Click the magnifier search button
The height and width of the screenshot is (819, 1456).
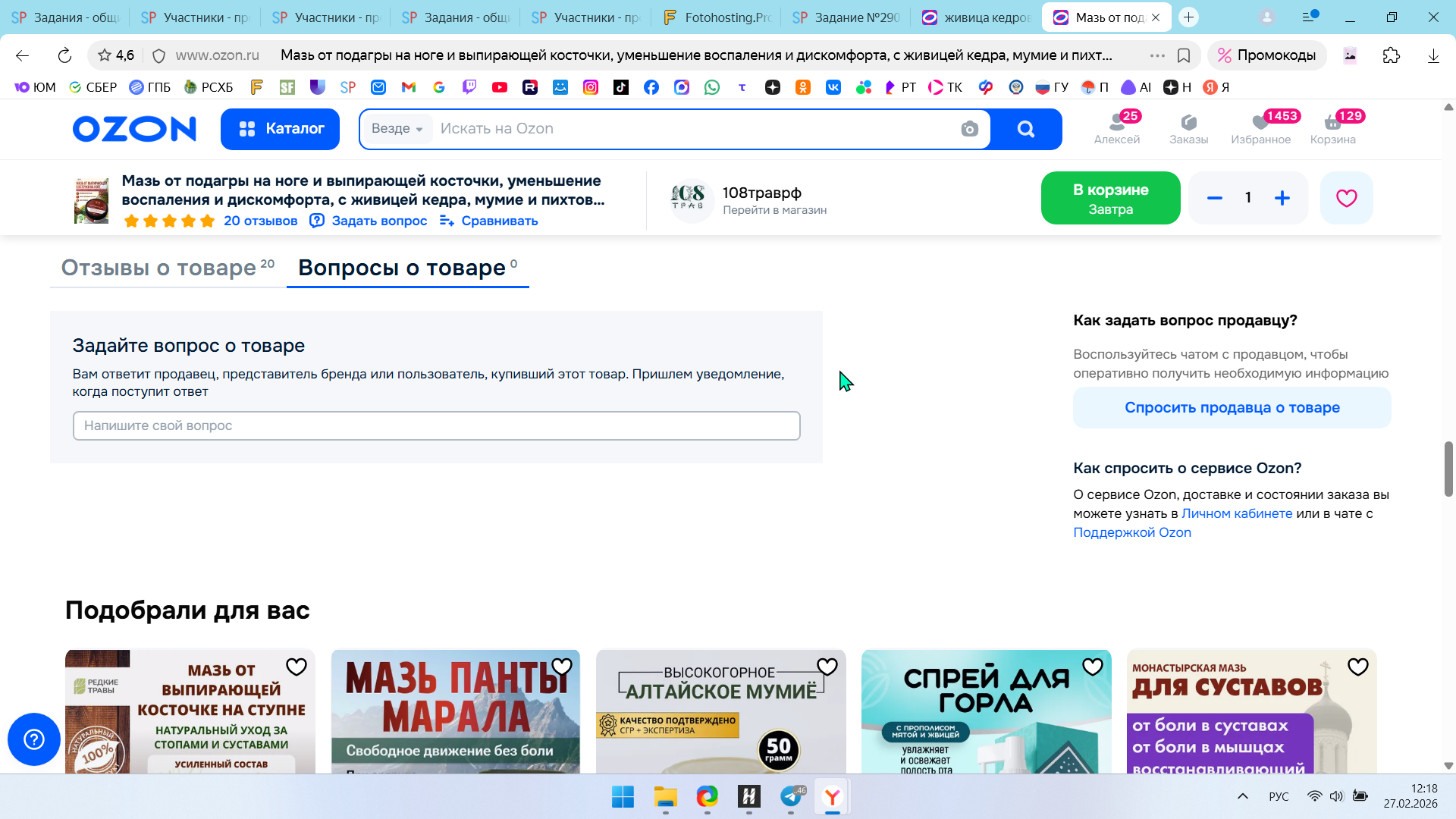click(1026, 129)
